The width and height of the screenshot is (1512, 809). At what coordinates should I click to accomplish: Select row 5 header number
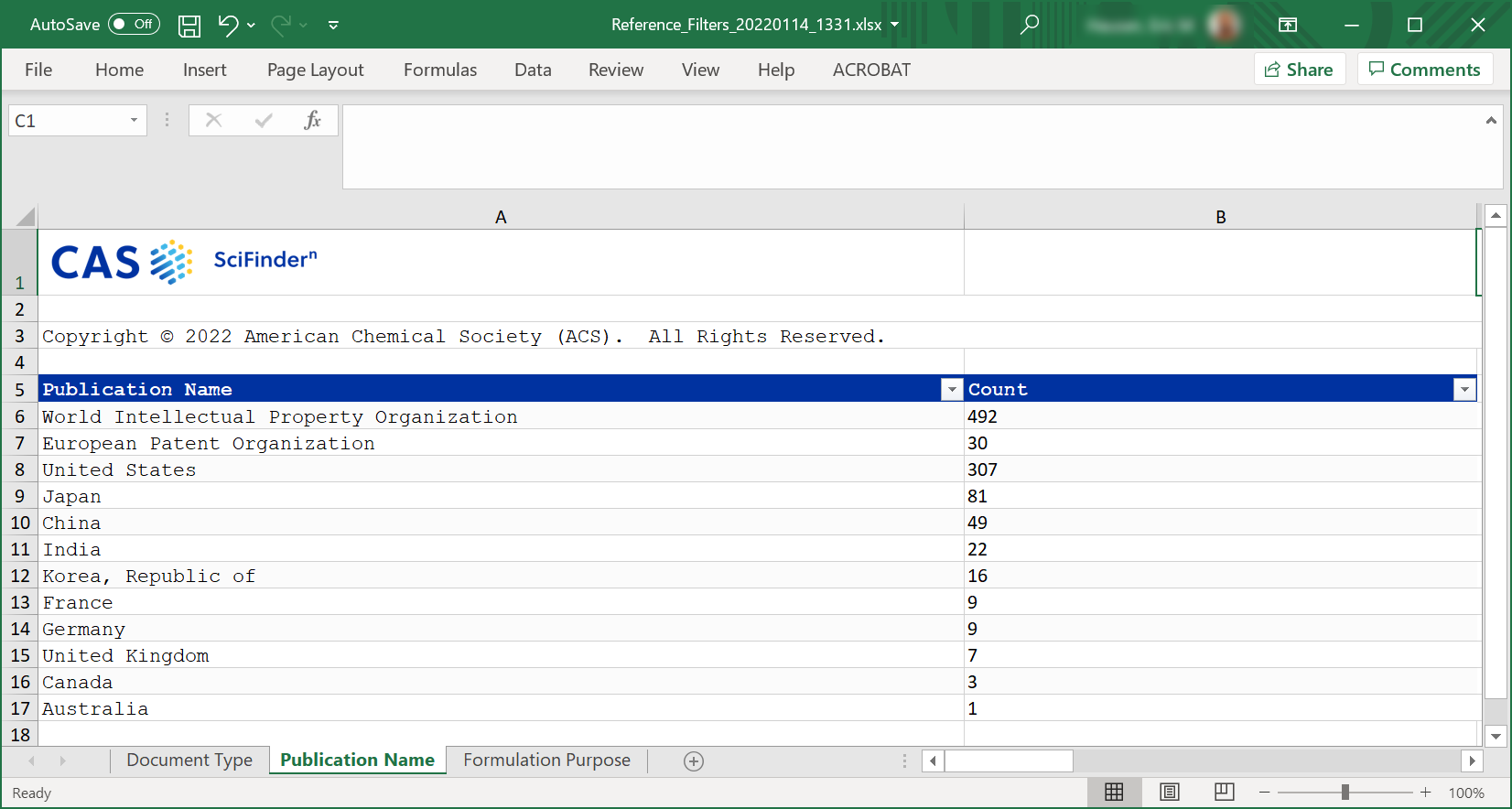click(x=19, y=389)
